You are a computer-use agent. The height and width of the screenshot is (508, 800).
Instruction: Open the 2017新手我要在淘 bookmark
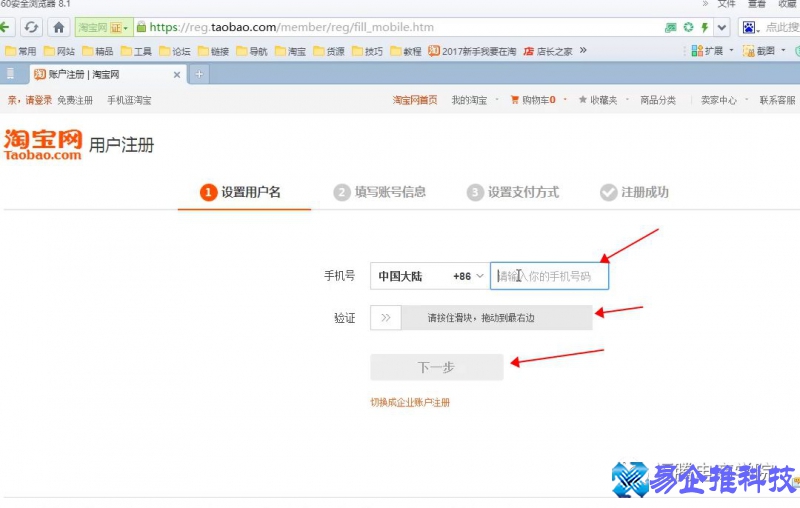pyautogui.click(x=472, y=51)
